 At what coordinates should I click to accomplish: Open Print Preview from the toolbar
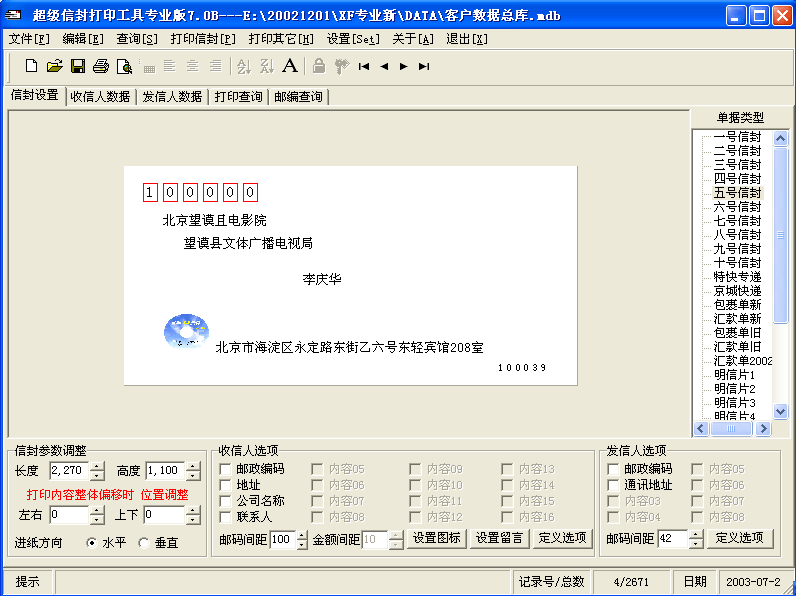[x=124, y=67]
